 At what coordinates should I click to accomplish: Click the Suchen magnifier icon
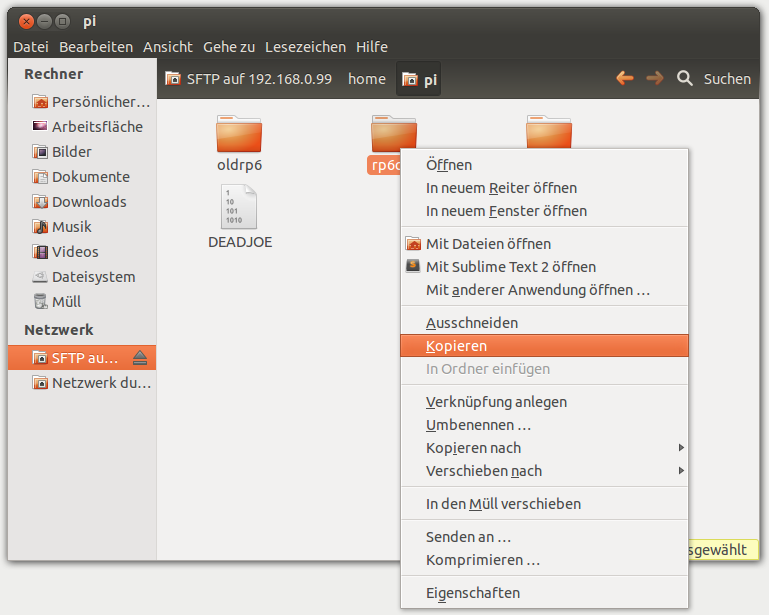[x=685, y=78]
